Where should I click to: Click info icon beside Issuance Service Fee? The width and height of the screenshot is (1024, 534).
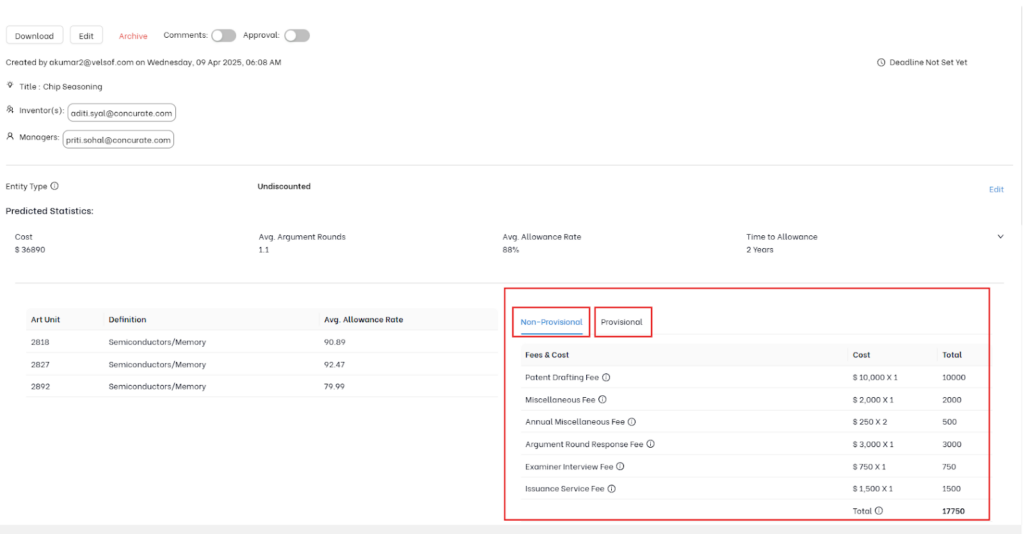(611, 489)
